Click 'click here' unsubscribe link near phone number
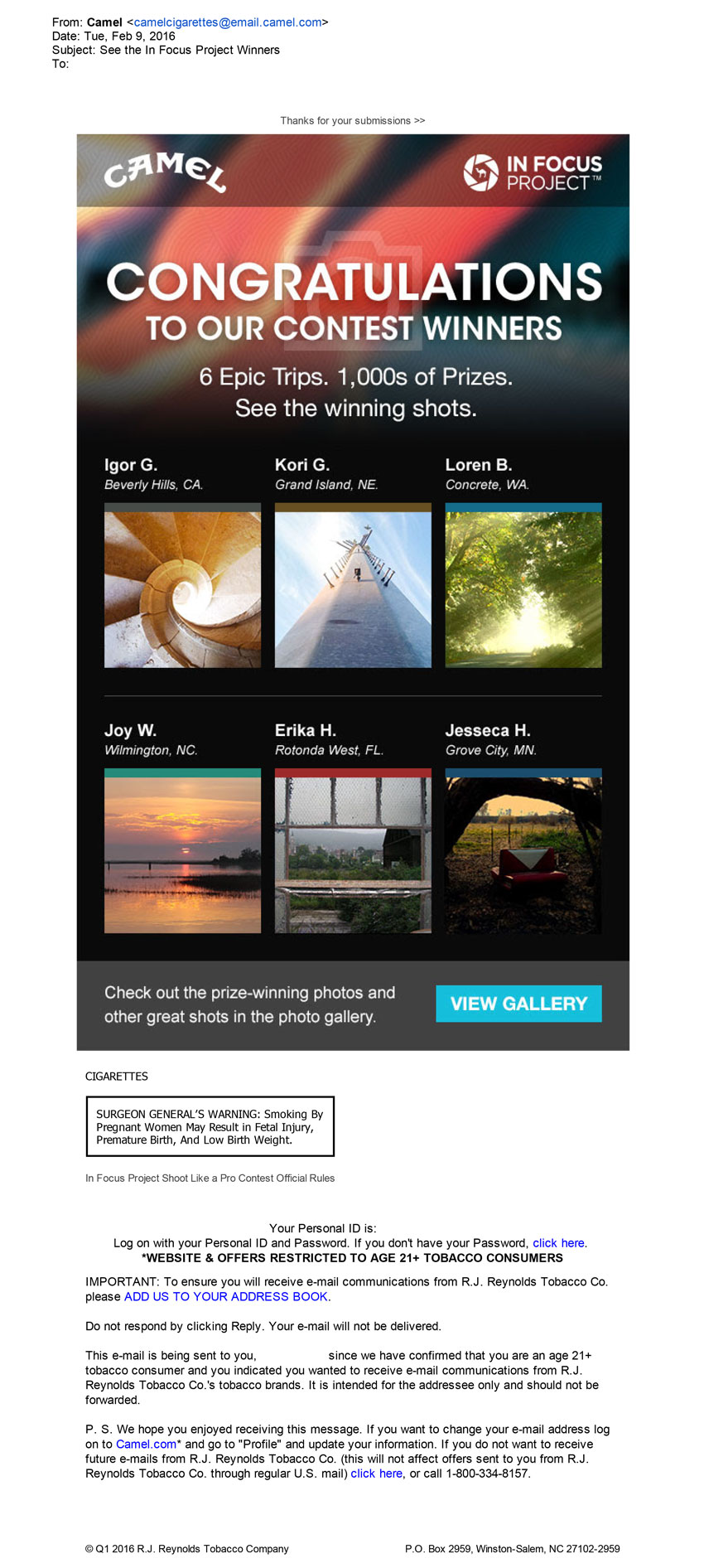Screen dimensions: 704x1568 [x=376, y=1474]
